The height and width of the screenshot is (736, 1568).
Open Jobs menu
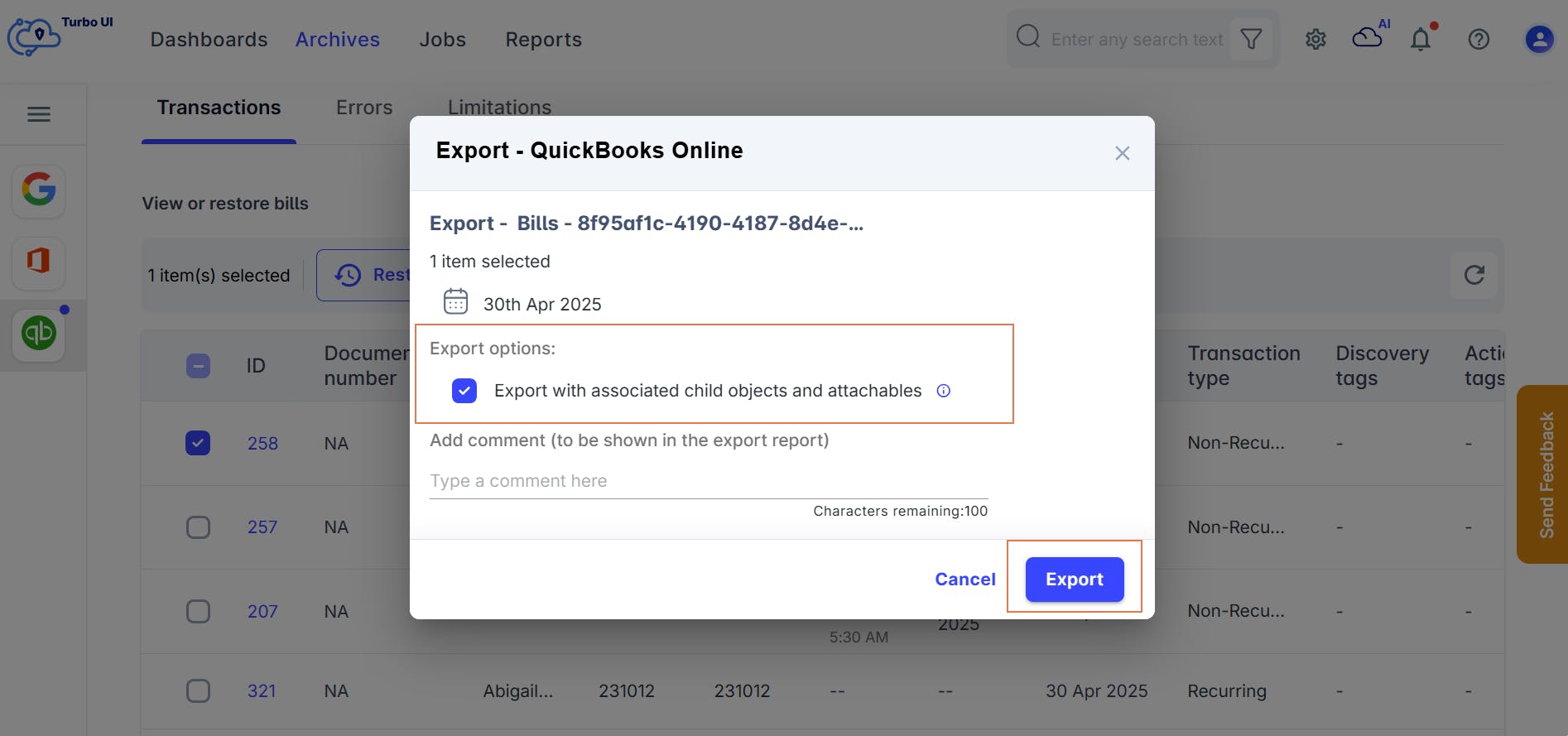click(443, 40)
